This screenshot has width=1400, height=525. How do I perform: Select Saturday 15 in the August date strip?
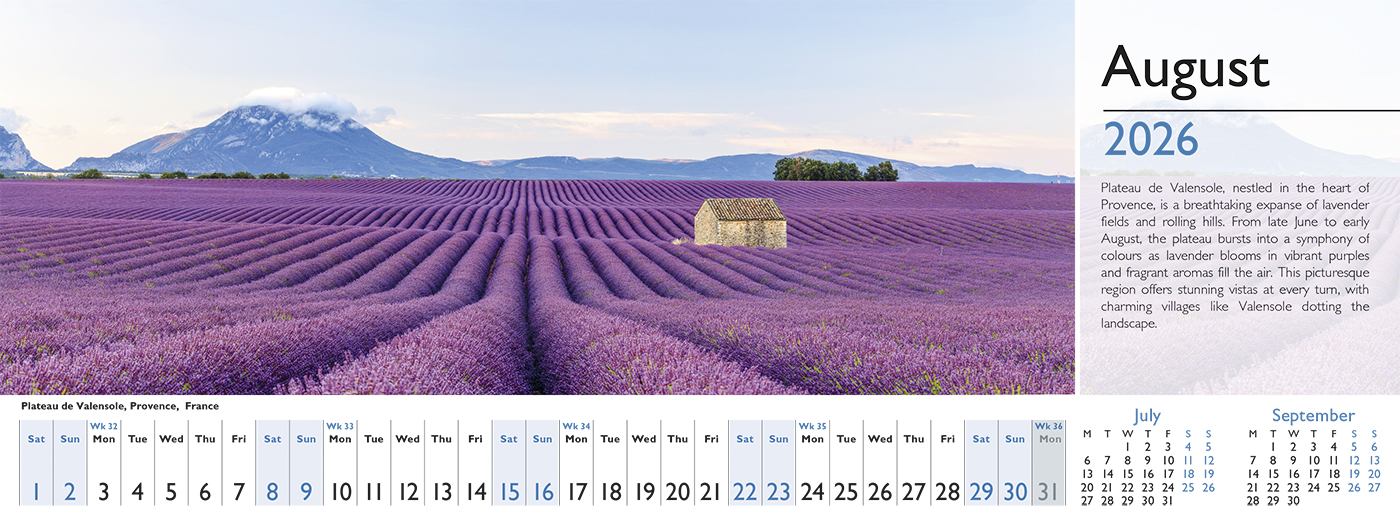coord(509,462)
